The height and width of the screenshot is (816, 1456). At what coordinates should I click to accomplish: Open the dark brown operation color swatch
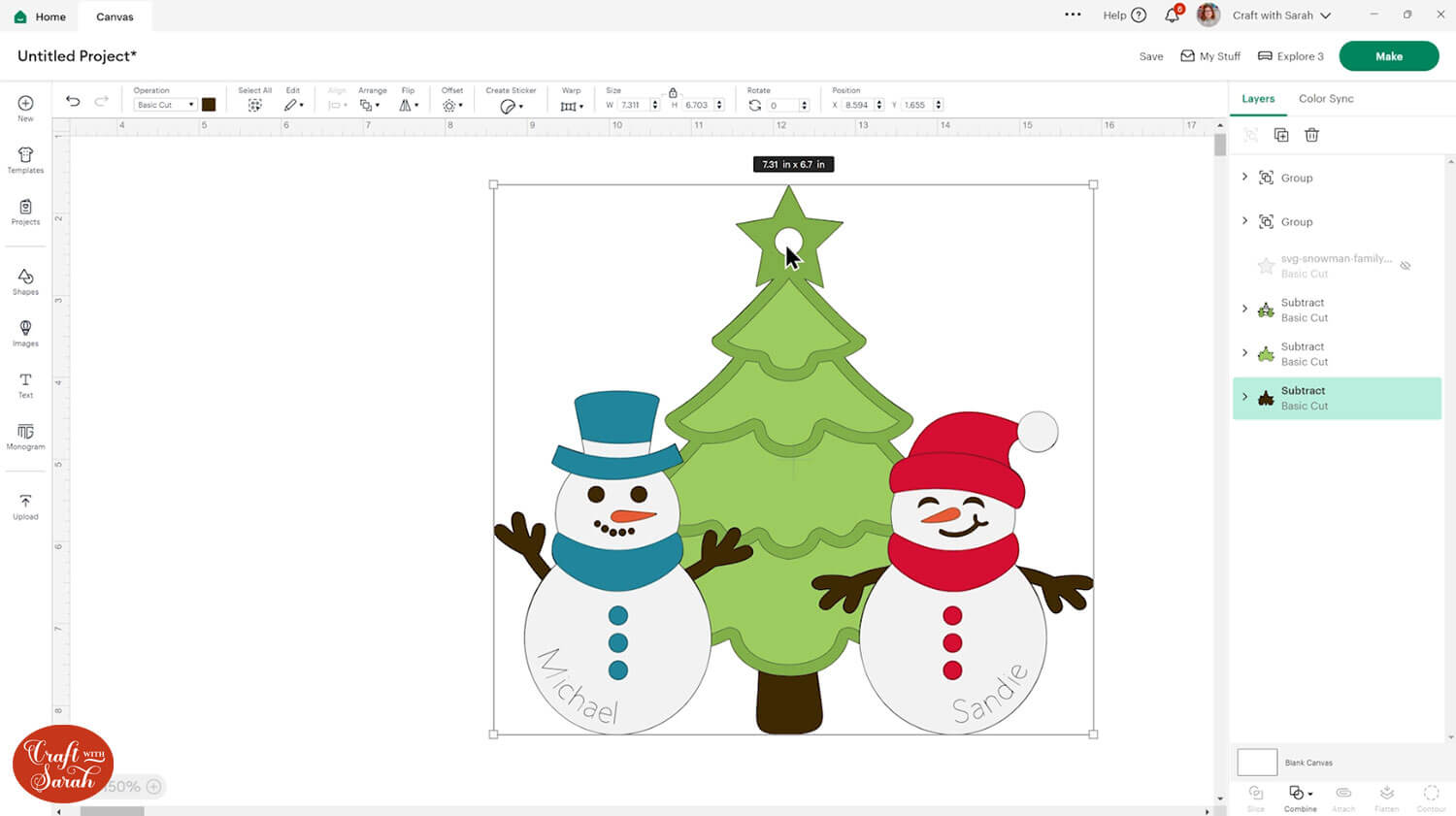(209, 105)
